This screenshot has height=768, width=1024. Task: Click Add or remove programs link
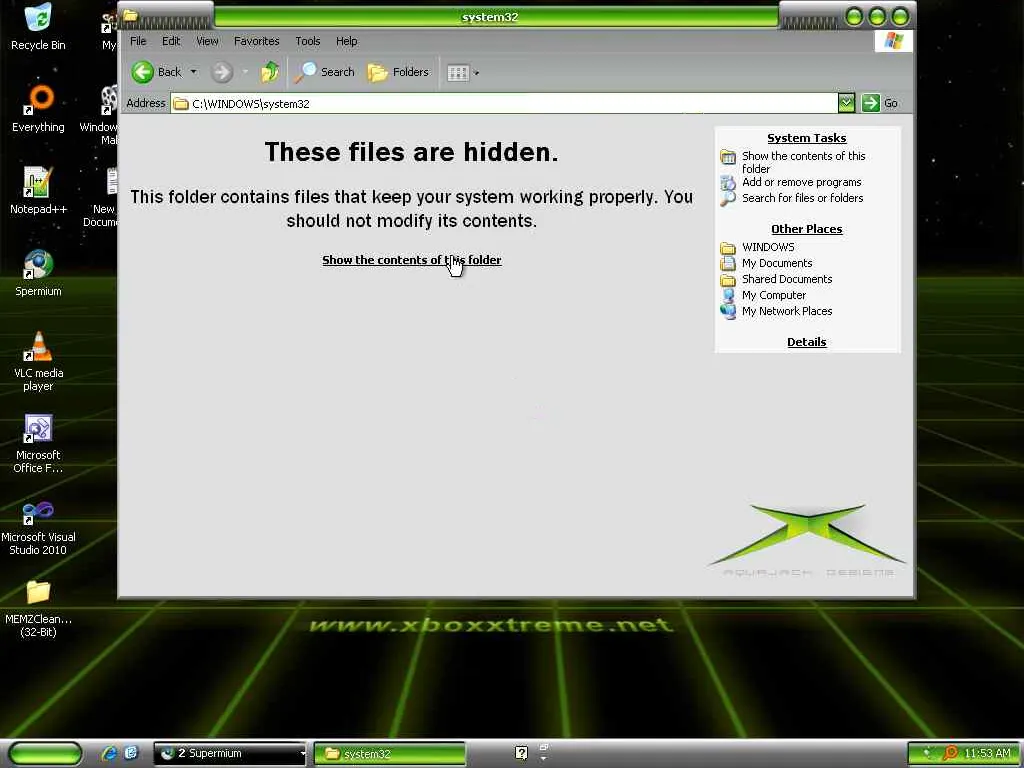pos(801,182)
